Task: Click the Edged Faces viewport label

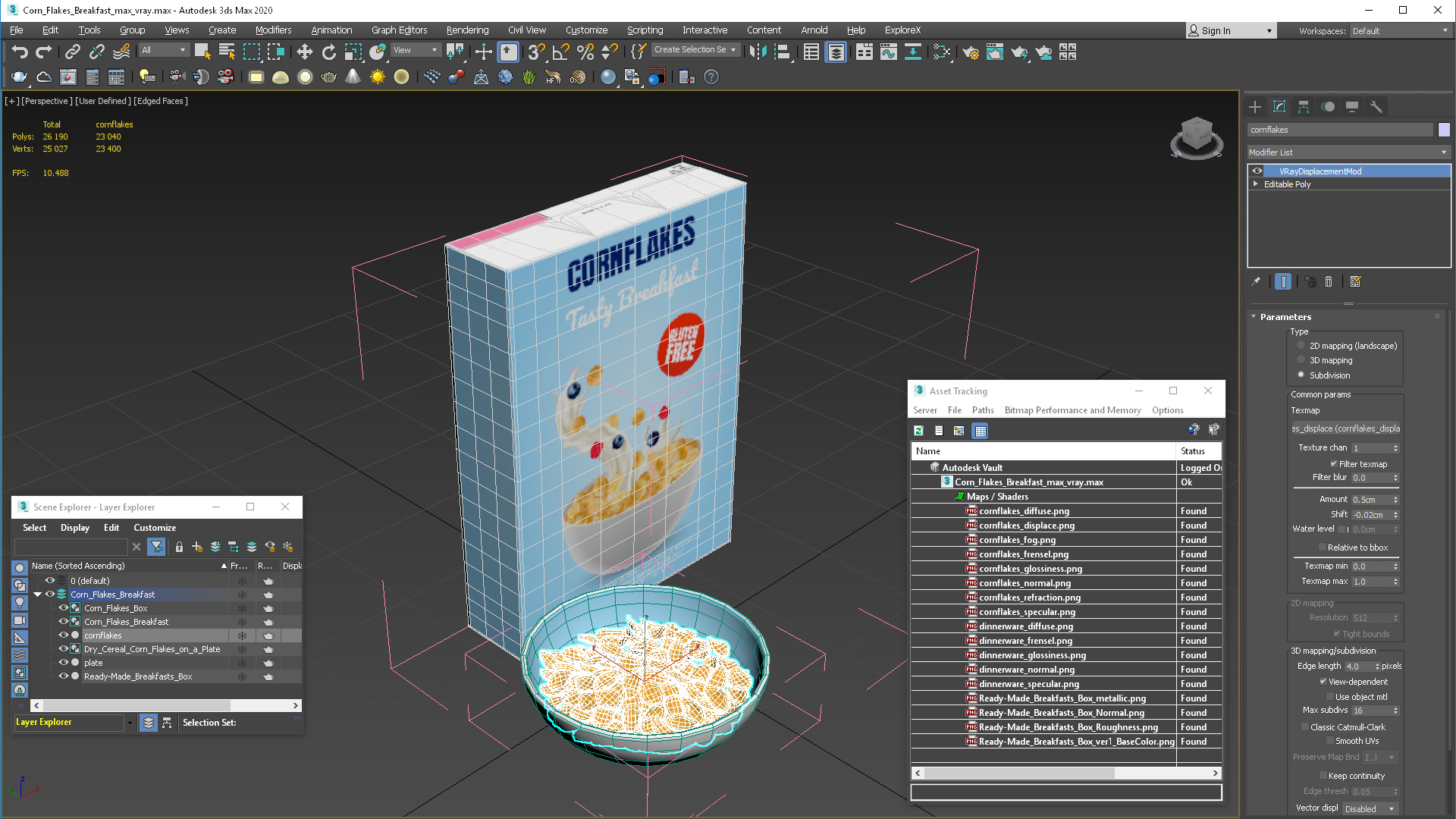Action: click(161, 101)
